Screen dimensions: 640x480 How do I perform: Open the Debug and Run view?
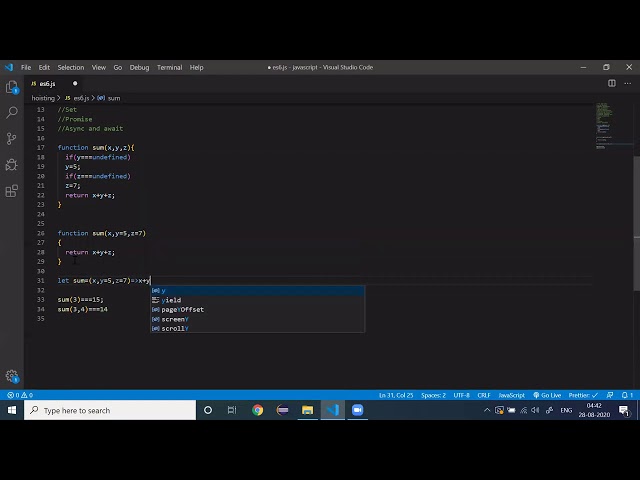pos(12,164)
